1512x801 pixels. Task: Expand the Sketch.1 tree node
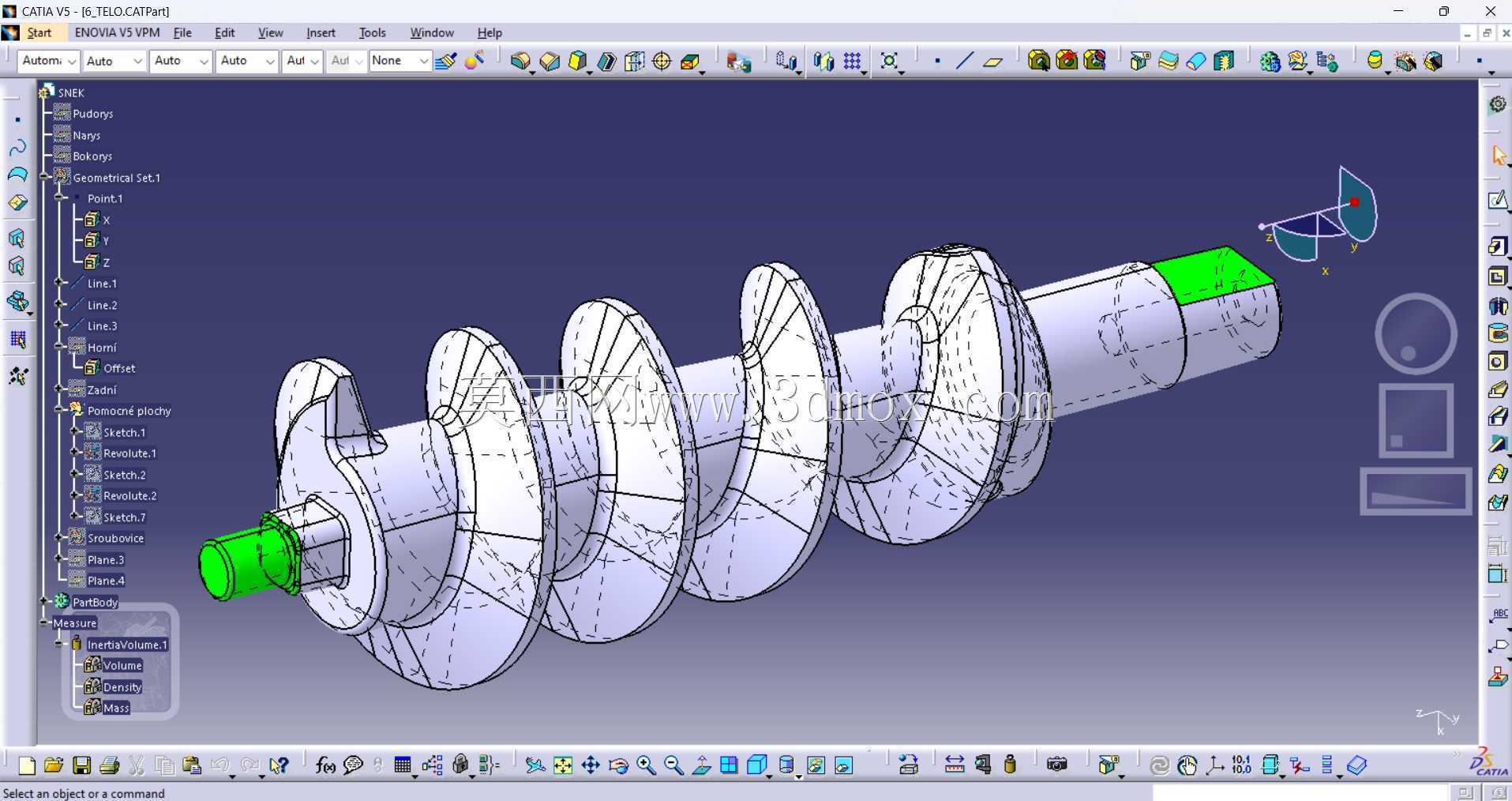75,431
